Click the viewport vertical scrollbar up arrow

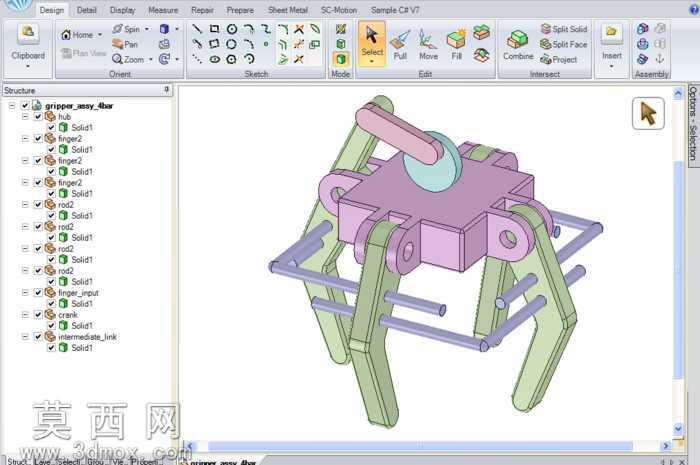point(678,93)
